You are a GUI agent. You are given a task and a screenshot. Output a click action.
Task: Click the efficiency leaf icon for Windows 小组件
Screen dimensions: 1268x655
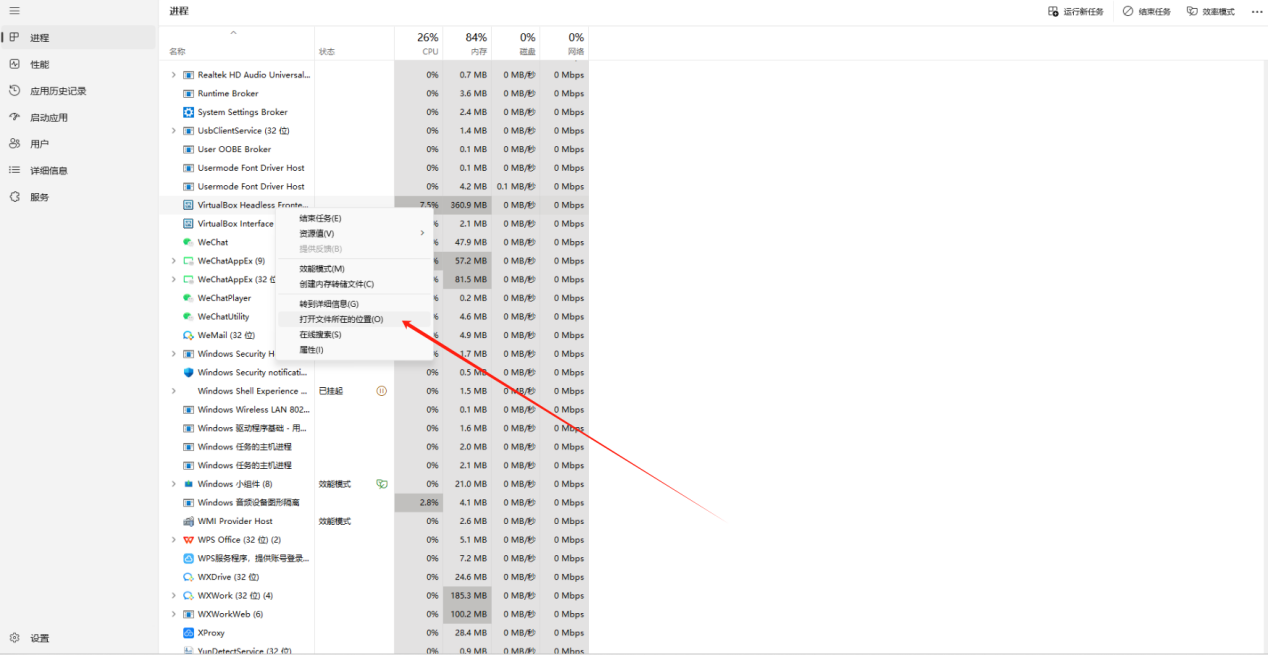[x=381, y=484]
